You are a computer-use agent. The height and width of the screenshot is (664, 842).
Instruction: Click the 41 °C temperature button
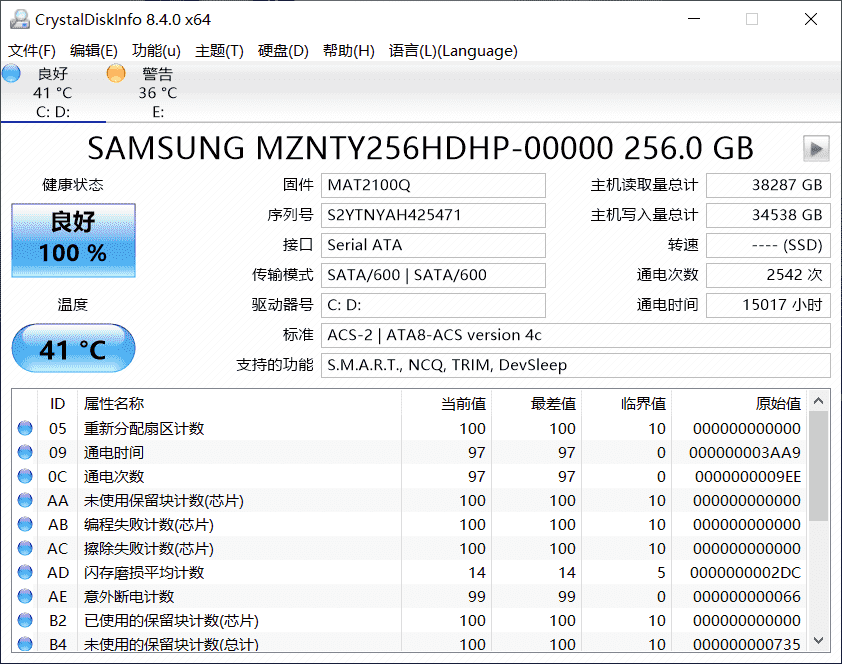click(x=74, y=348)
